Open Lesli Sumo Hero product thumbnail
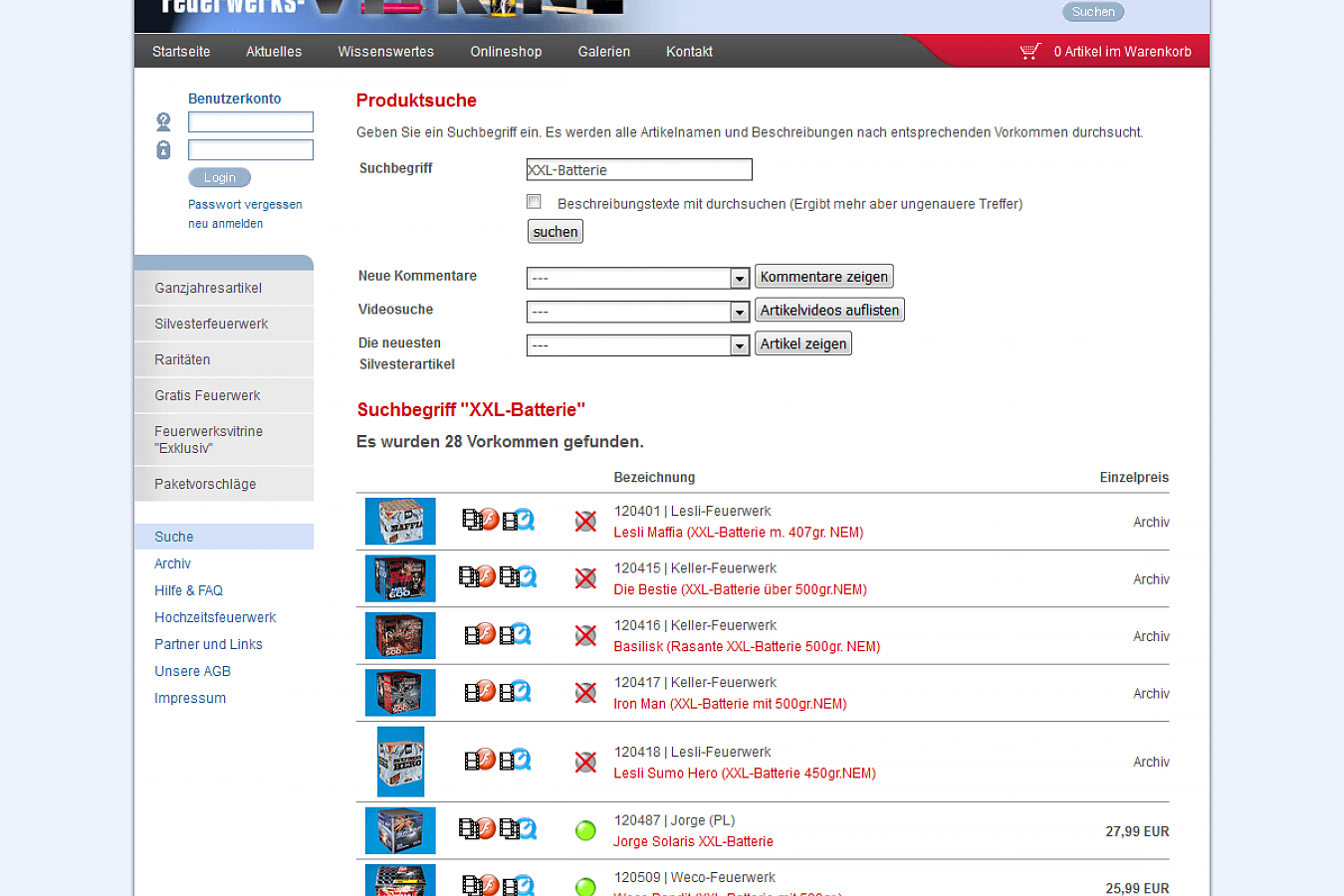Viewport: 1344px width, 896px height. pos(400,762)
